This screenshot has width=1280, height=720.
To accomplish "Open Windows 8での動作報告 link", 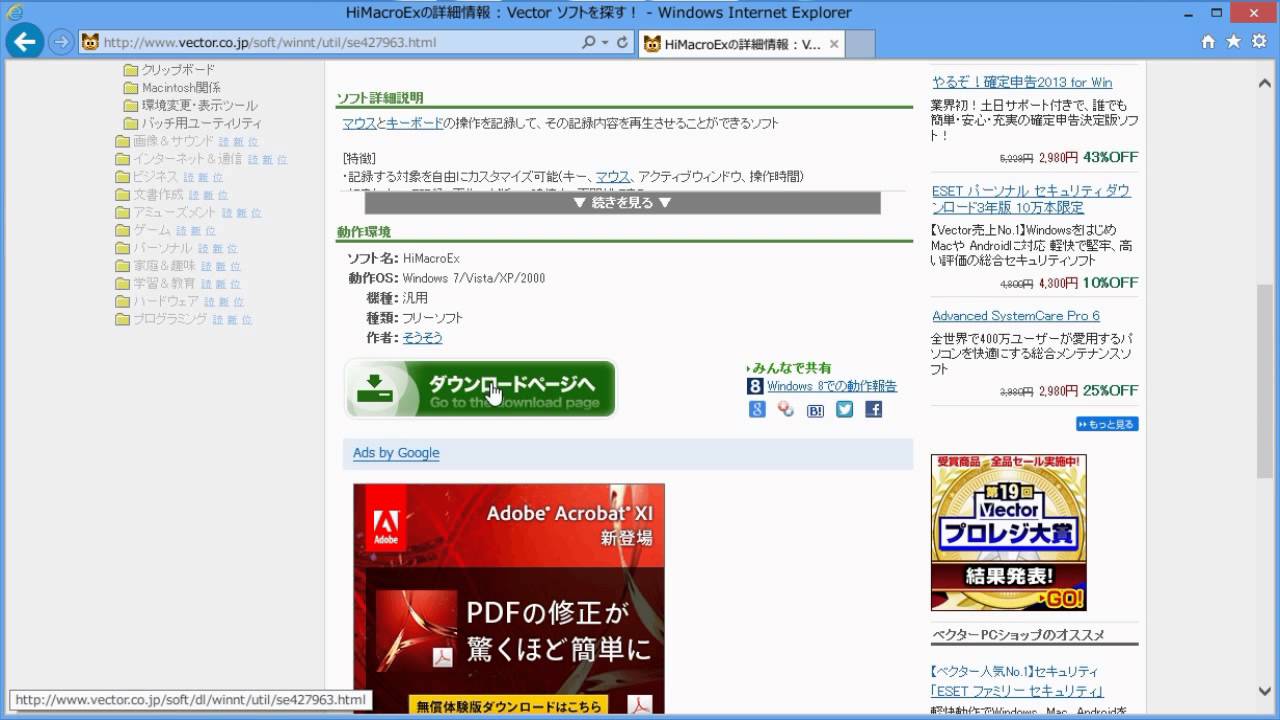I will coord(832,386).
